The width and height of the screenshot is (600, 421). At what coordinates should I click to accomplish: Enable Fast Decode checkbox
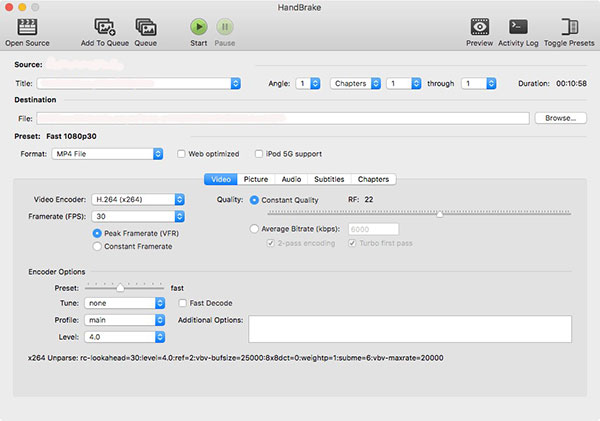click(183, 303)
